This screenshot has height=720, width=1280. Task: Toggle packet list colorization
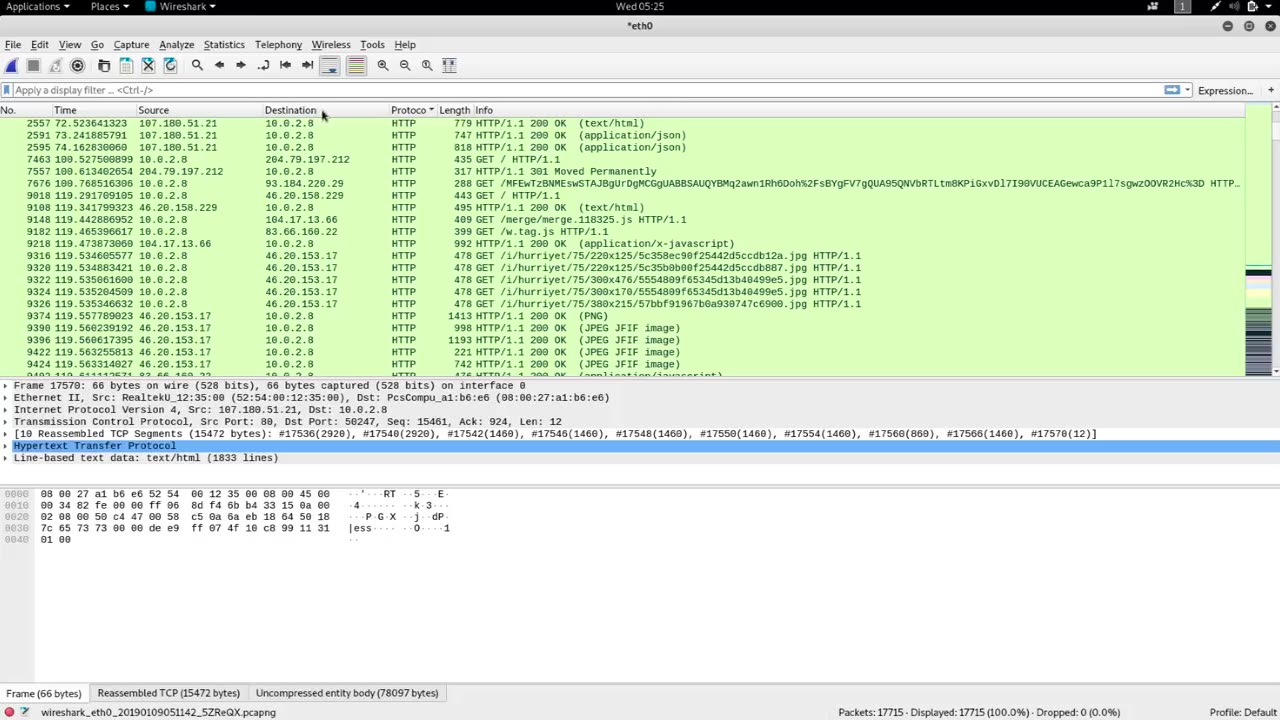(x=355, y=65)
